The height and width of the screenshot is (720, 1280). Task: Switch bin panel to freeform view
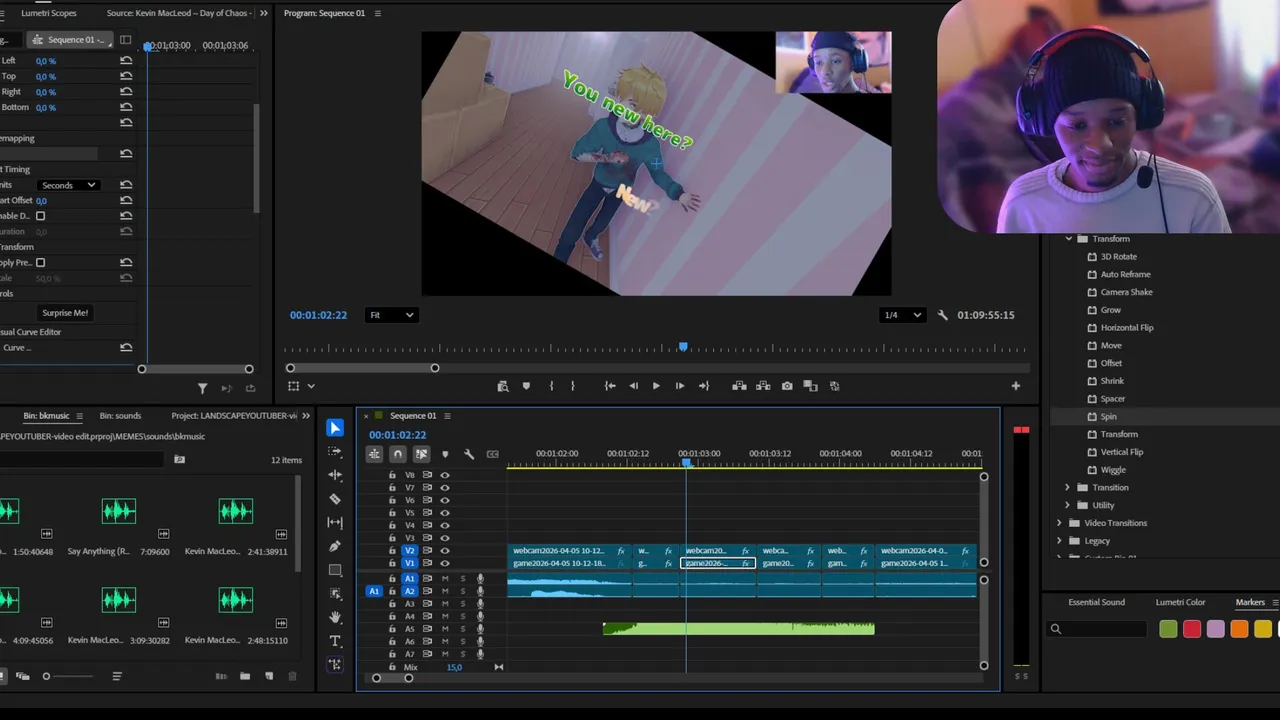22,676
